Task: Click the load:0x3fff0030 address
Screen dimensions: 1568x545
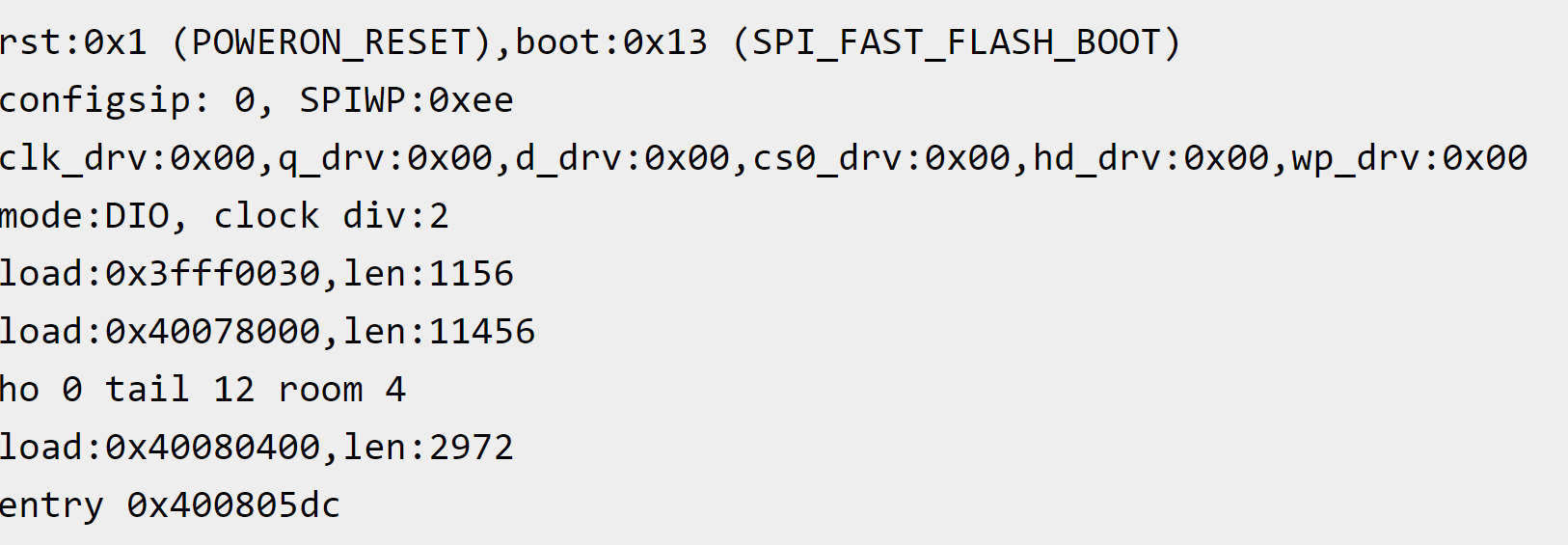Action: [160, 275]
